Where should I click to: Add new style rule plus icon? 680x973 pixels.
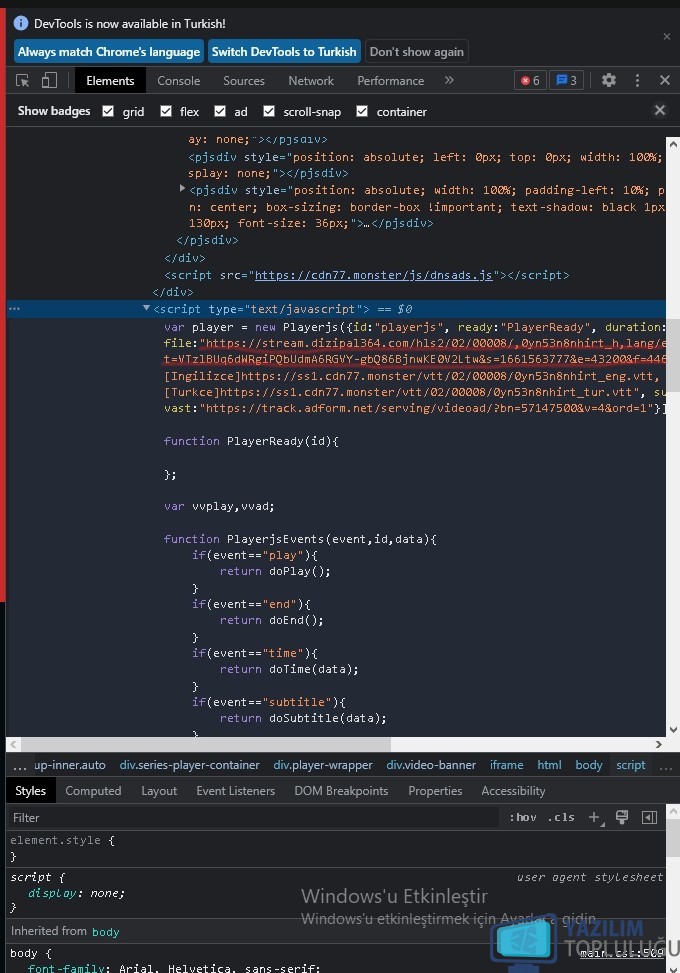[x=594, y=817]
